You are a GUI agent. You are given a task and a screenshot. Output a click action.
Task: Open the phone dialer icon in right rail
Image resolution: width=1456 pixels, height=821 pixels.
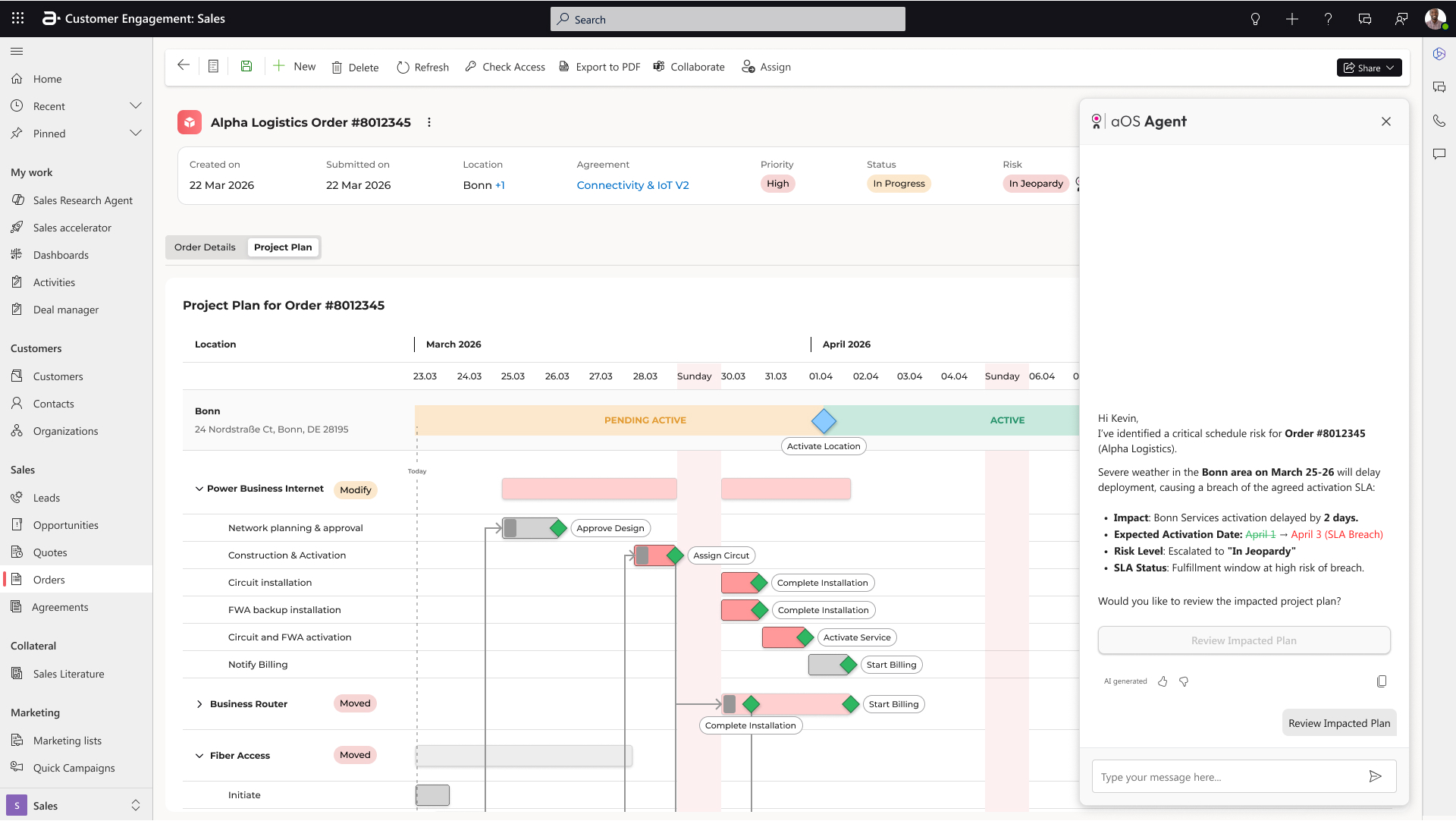click(1439, 121)
